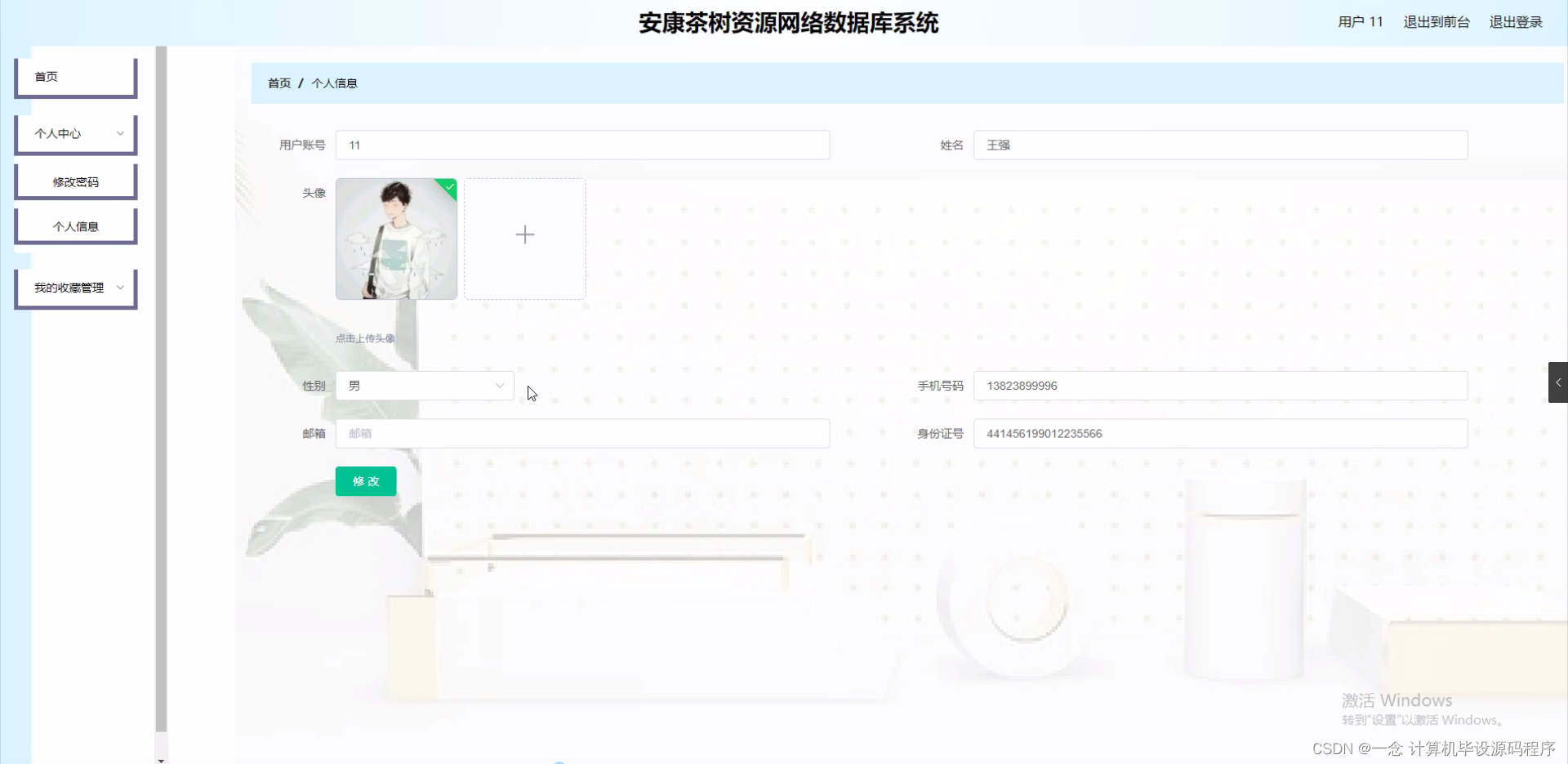Click the 手机号码 phone number field
The image size is (1568, 764).
[x=1219, y=385]
